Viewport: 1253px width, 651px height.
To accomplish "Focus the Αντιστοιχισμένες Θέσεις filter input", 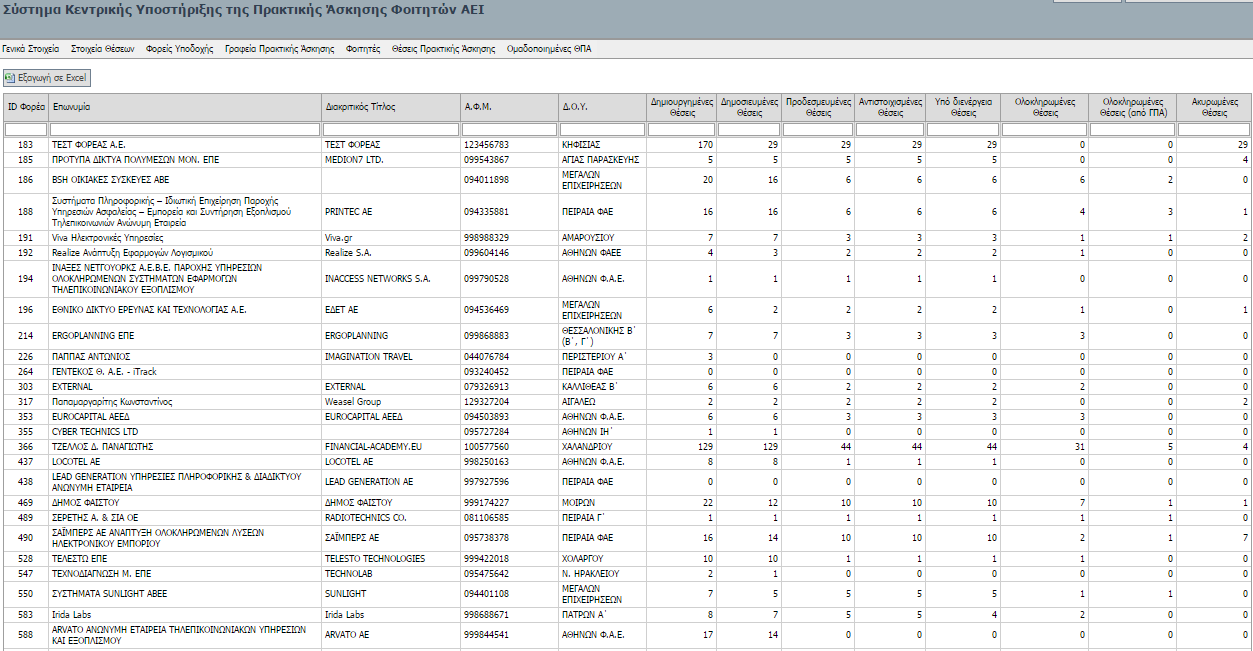I will tap(890, 130).
